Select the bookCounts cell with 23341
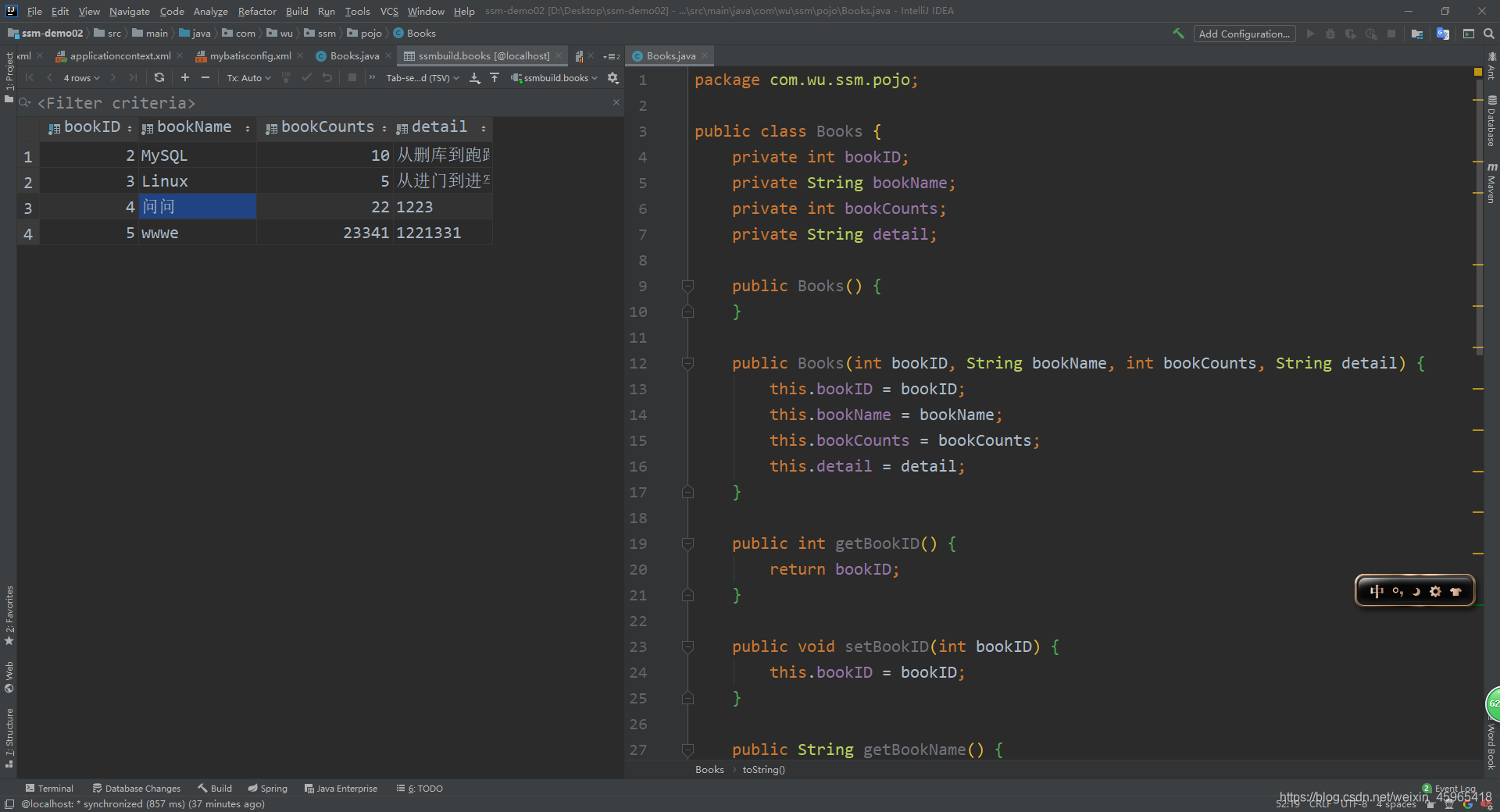The height and width of the screenshot is (812, 1500). pos(324,233)
